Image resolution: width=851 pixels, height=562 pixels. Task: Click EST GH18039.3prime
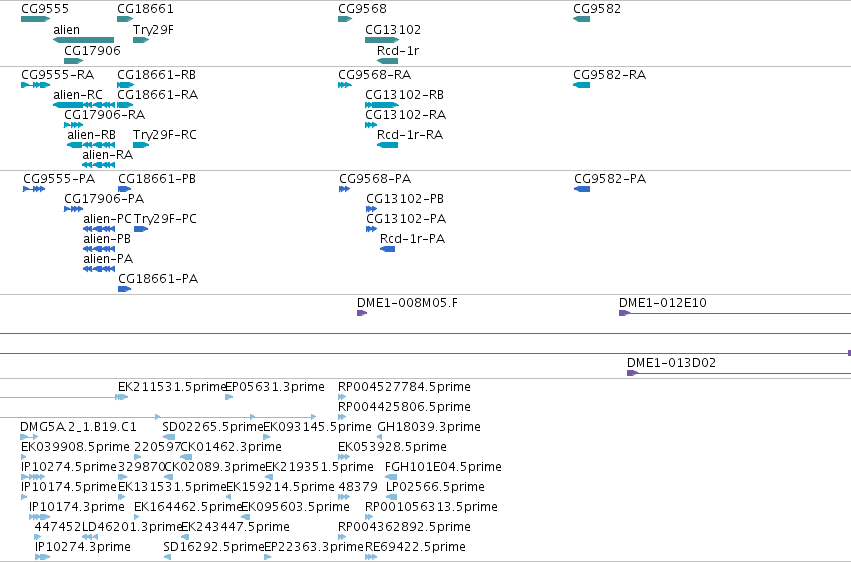[379, 437]
